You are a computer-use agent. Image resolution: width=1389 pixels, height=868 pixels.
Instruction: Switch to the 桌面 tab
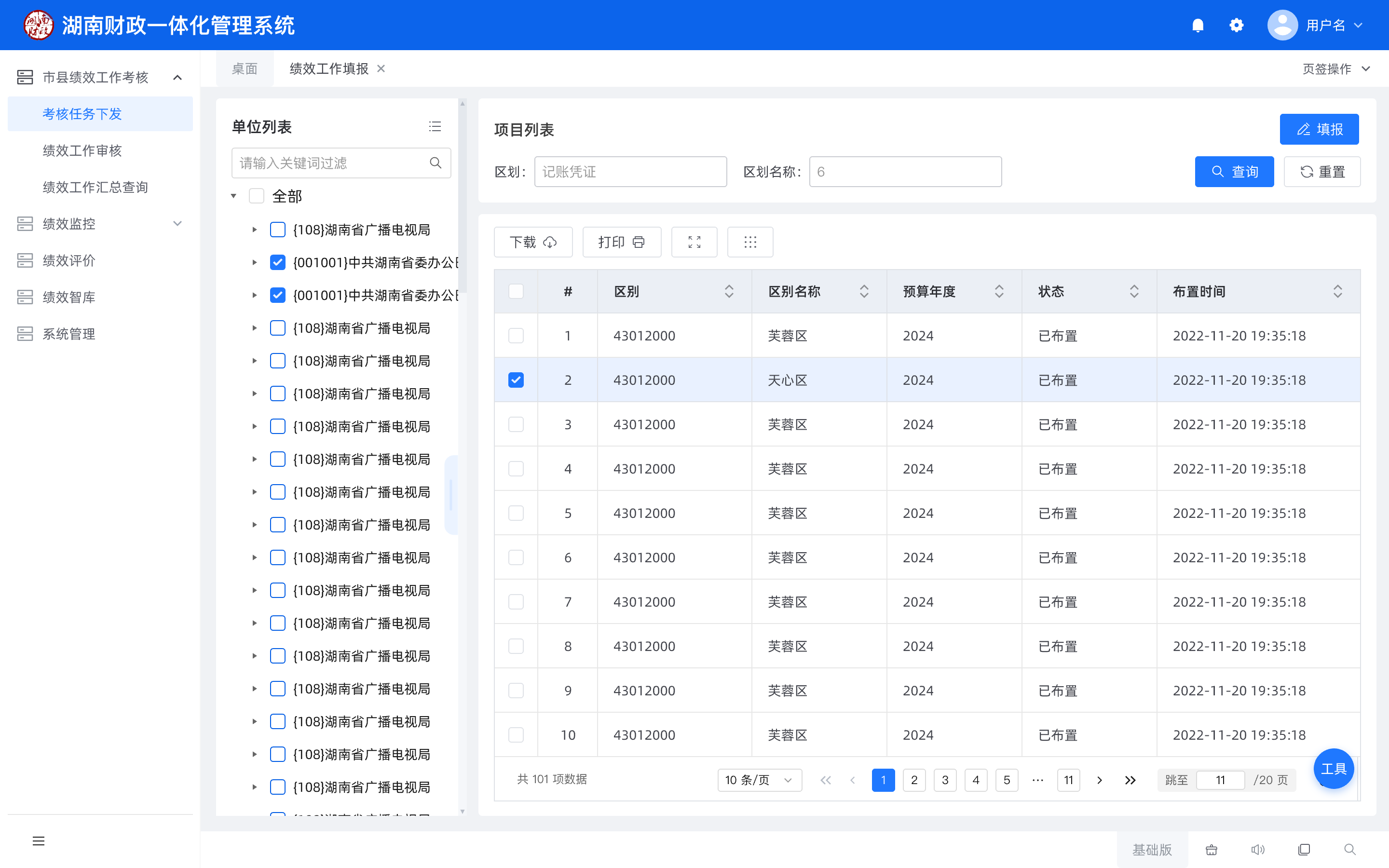pyautogui.click(x=245, y=69)
